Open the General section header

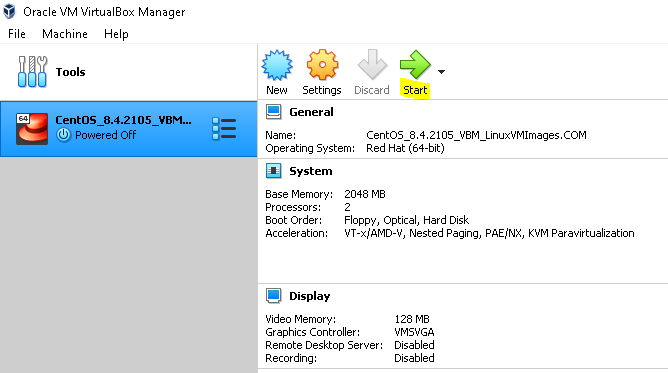point(311,112)
